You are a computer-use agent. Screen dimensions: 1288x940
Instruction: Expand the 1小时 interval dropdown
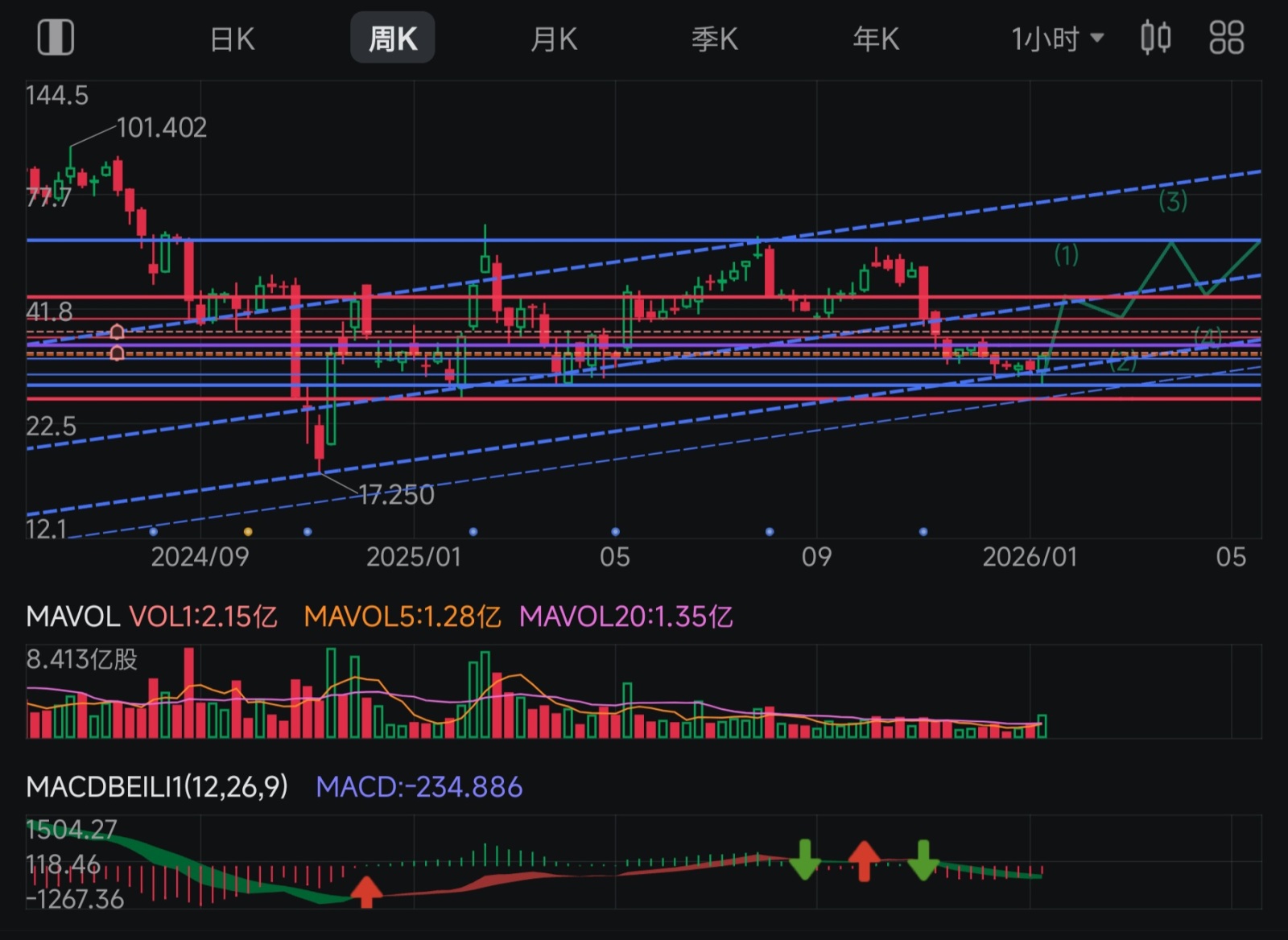click(x=1057, y=39)
